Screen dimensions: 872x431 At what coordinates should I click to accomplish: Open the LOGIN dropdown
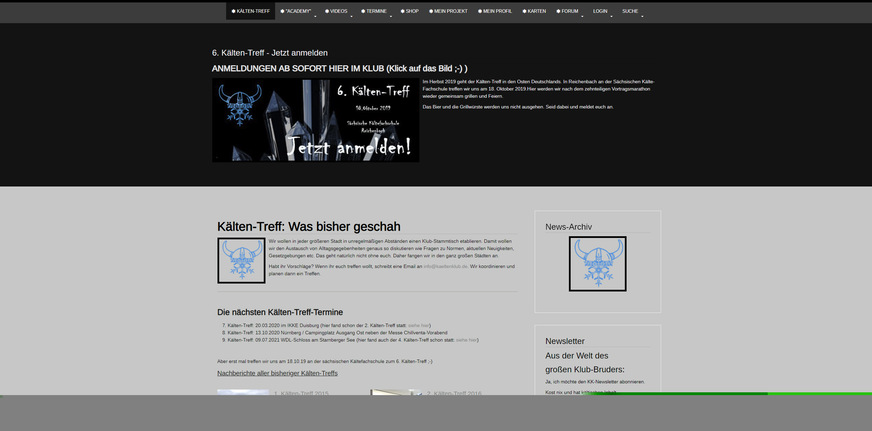[600, 11]
